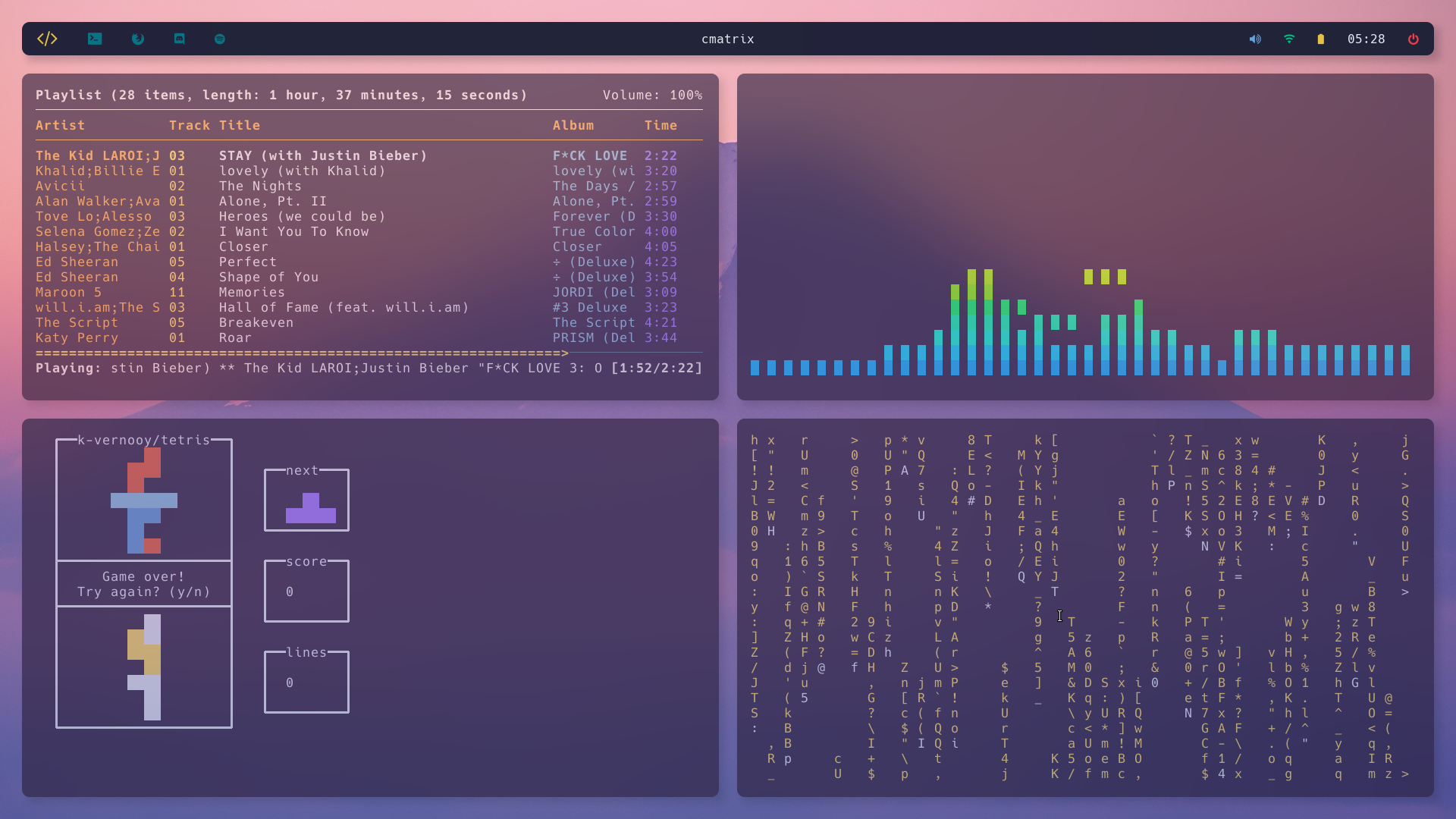Click the "Try again? (y/n)" prompt

coord(143,591)
